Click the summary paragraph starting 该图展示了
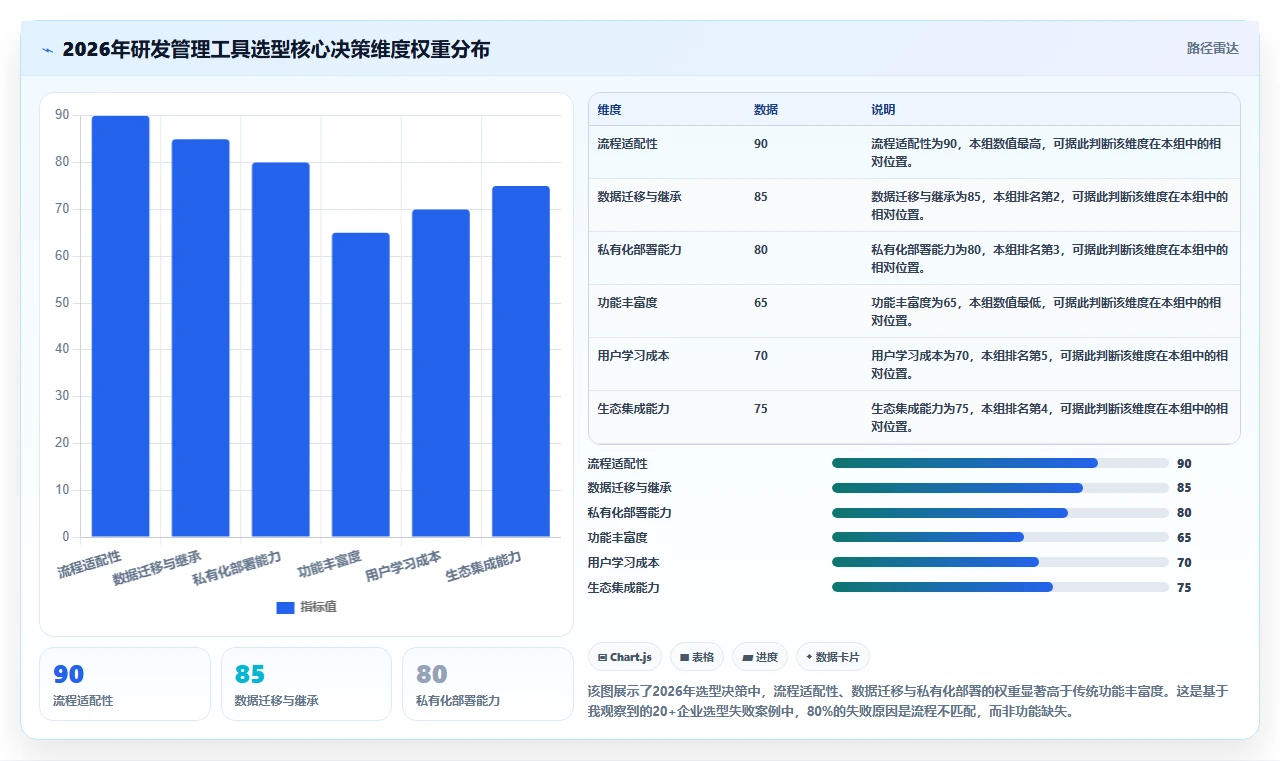1280x761 pixels. 908,702
